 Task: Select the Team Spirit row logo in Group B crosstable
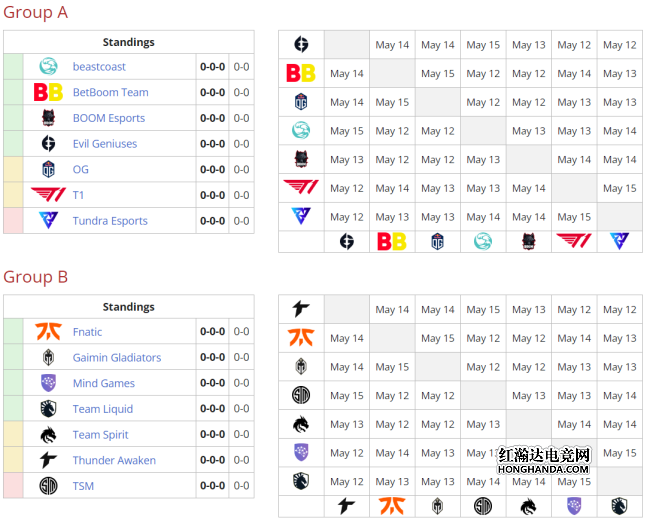point(301,424)
